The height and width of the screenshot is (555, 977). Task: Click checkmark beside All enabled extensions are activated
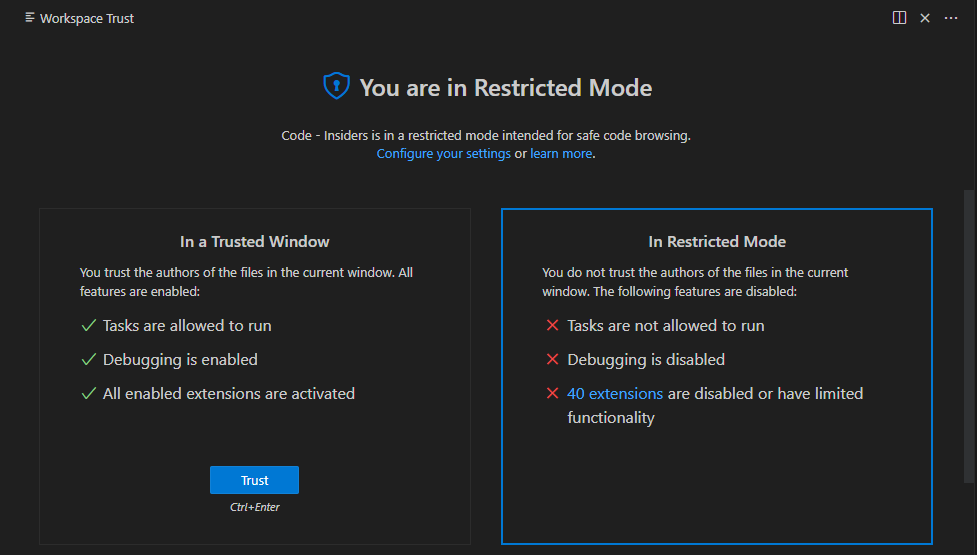point(88,394)
